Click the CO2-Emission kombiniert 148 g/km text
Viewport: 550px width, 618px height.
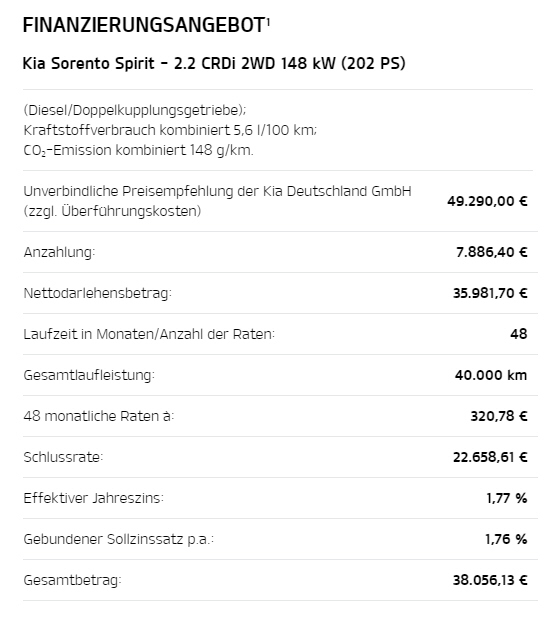click(138, 150)
